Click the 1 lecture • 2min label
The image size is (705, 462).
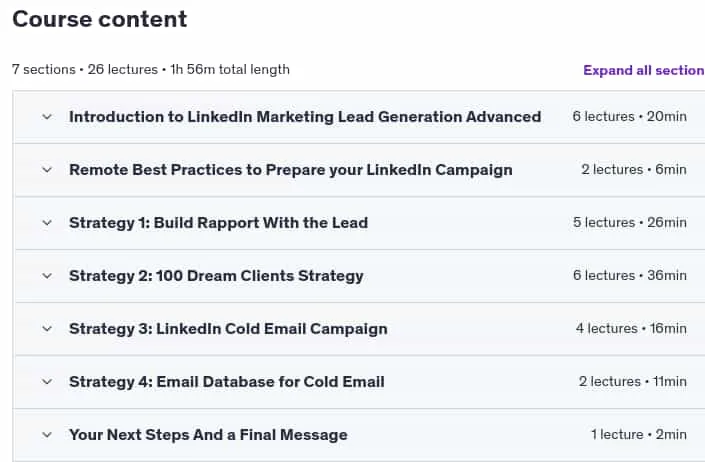[638, 435]
